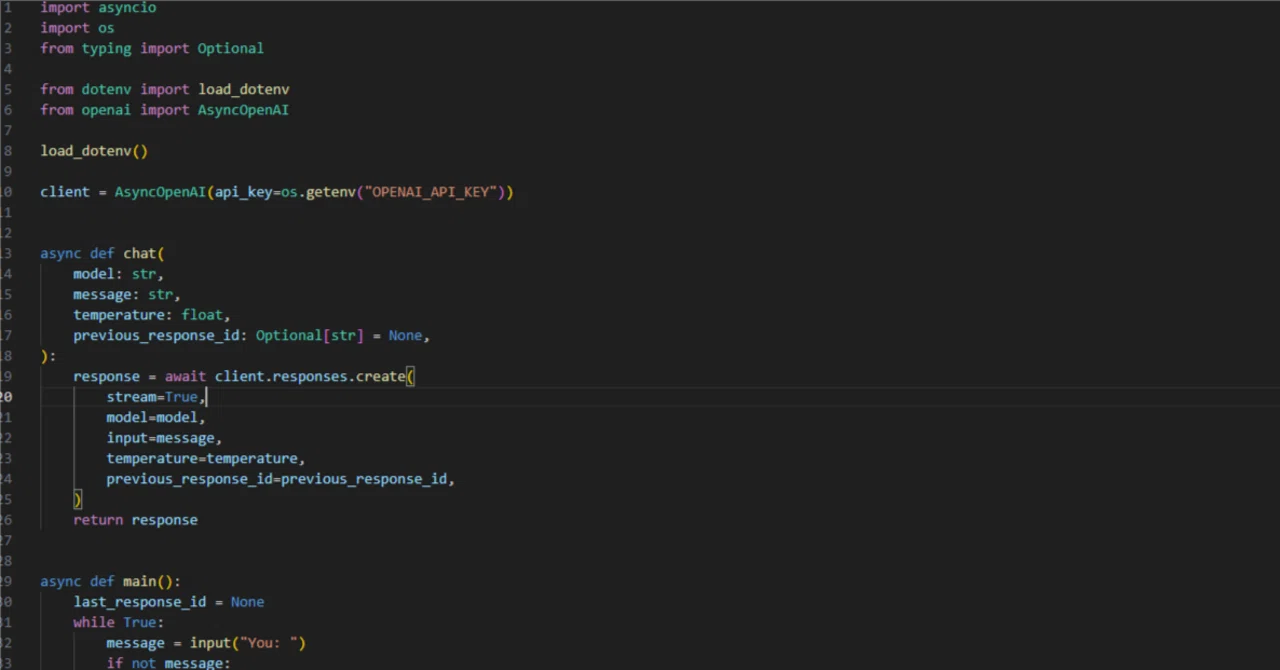This screenshot has height=670, width=1280.
Task: Click Optional[str] in the chat signature
Action: click(310, 335)
